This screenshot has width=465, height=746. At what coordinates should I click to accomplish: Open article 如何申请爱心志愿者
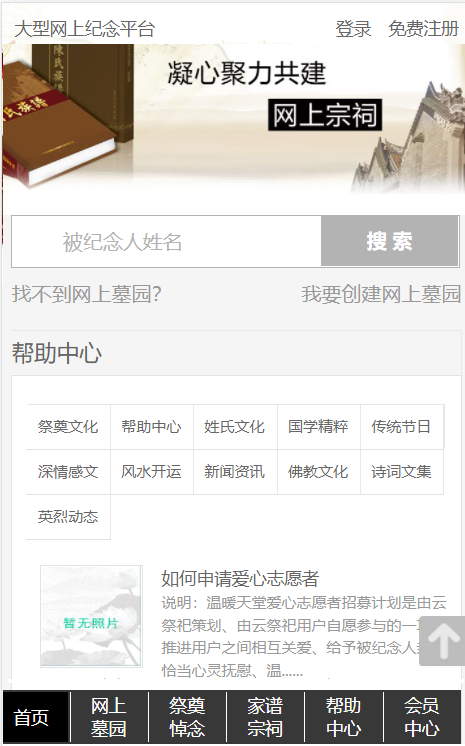tap(240, 579)
